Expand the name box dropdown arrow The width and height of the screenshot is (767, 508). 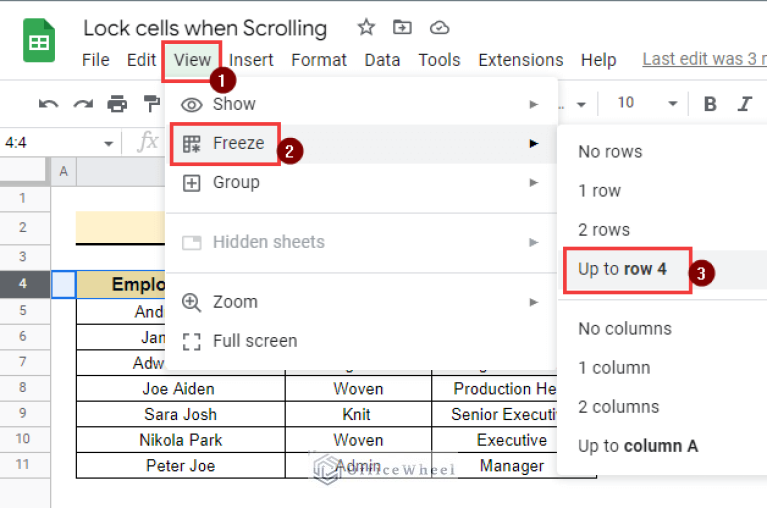(x=108, y=143)
